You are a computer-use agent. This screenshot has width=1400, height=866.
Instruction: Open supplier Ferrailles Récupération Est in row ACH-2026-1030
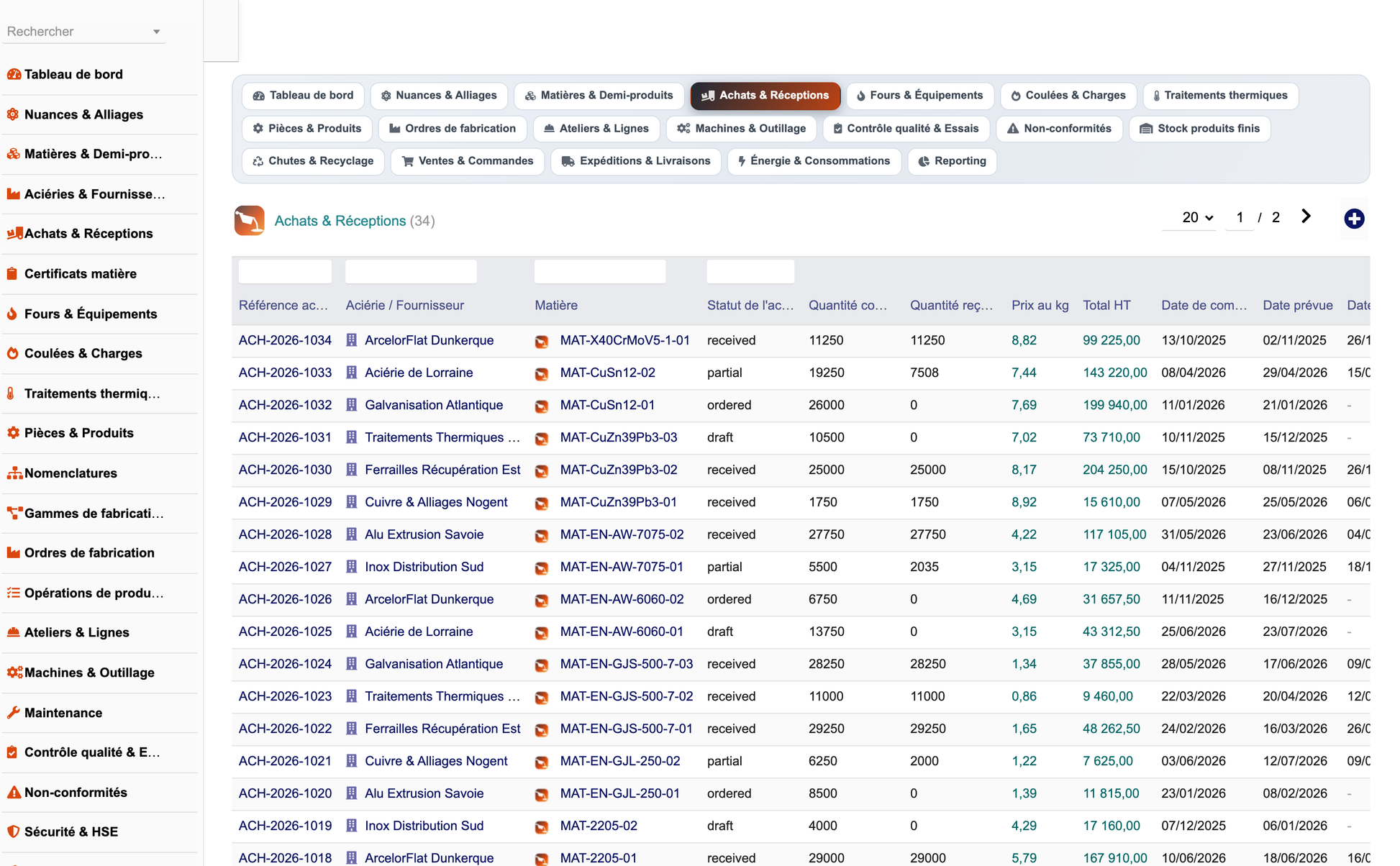[442, 470]
